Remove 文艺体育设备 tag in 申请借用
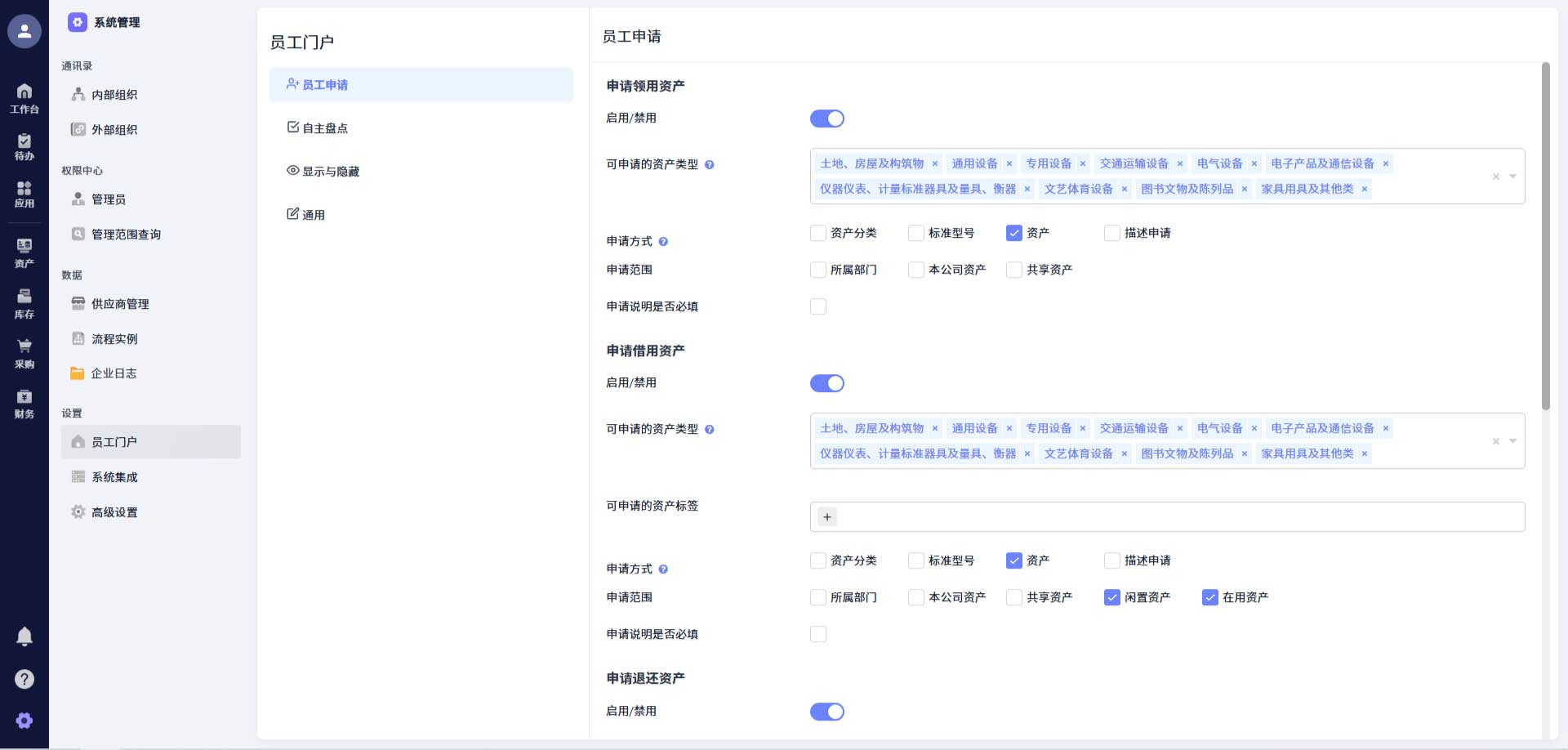This screenshot has width=1568, height=750. tap(1125, 453)
